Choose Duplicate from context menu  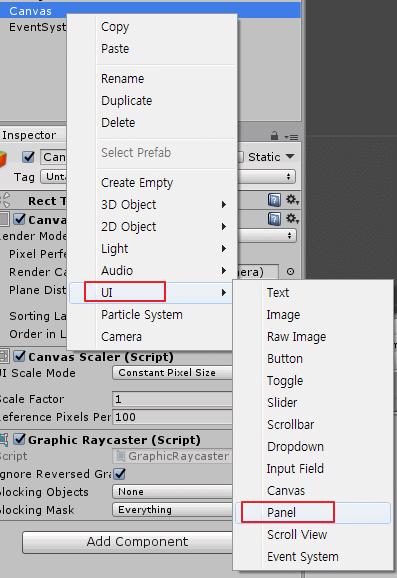(x=152, y=101)
